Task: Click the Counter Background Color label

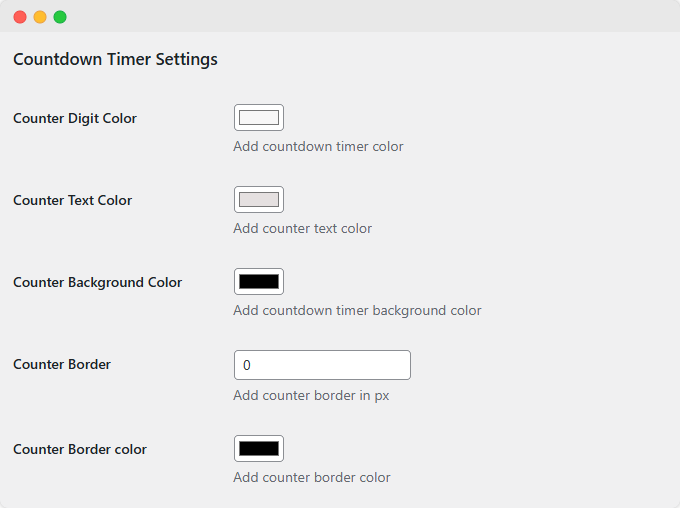Action: (97, 282)
